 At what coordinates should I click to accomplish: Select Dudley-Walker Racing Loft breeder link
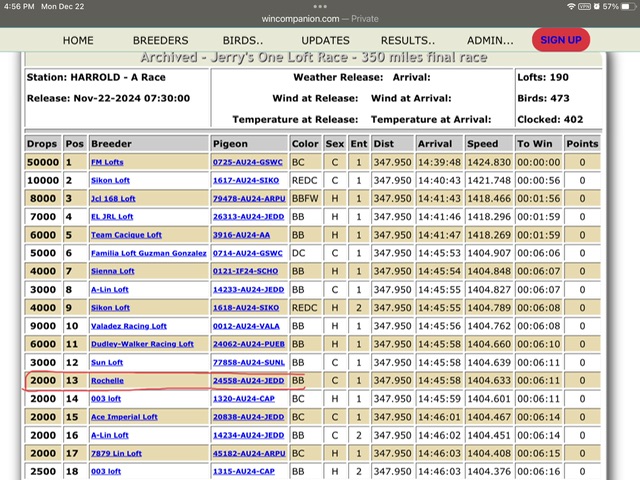click(142, 344)
